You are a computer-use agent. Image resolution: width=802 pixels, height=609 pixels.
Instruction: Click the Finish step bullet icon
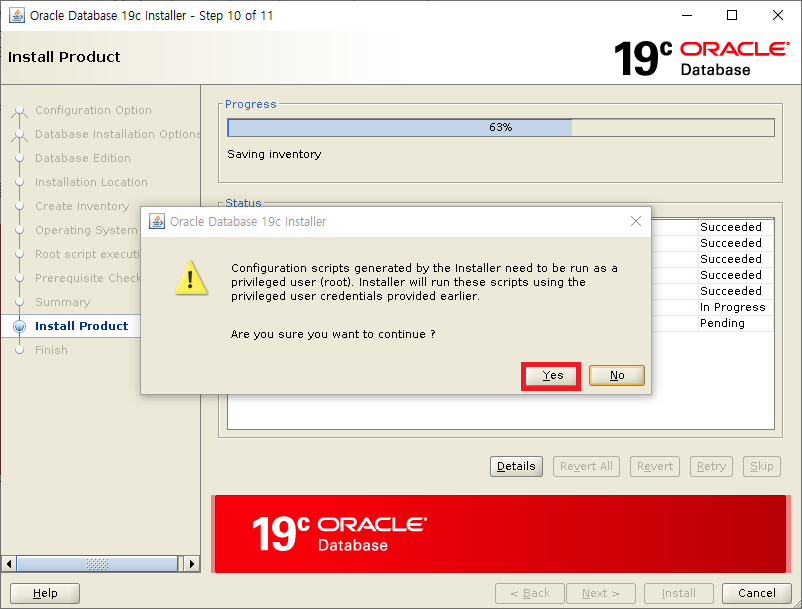tap(19, 350)
